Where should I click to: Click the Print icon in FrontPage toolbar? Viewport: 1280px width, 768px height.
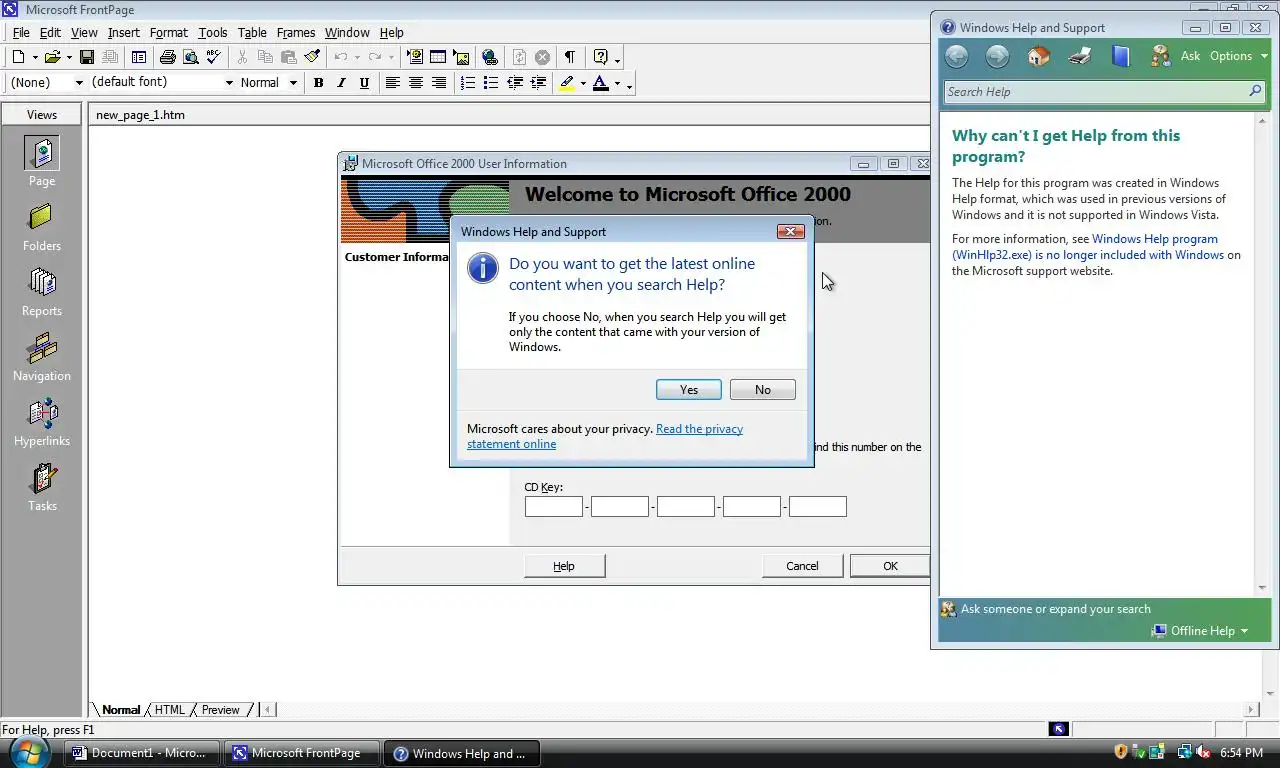[167, 57]
